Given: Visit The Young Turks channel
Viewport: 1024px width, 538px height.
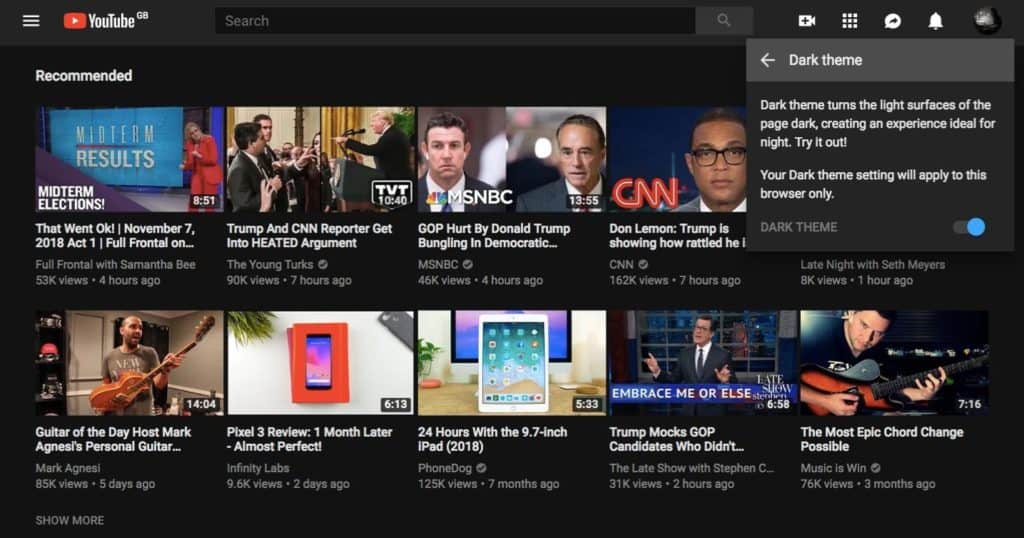Looking at the screenshot, I should pyautogui.click(x=270, y=264).
